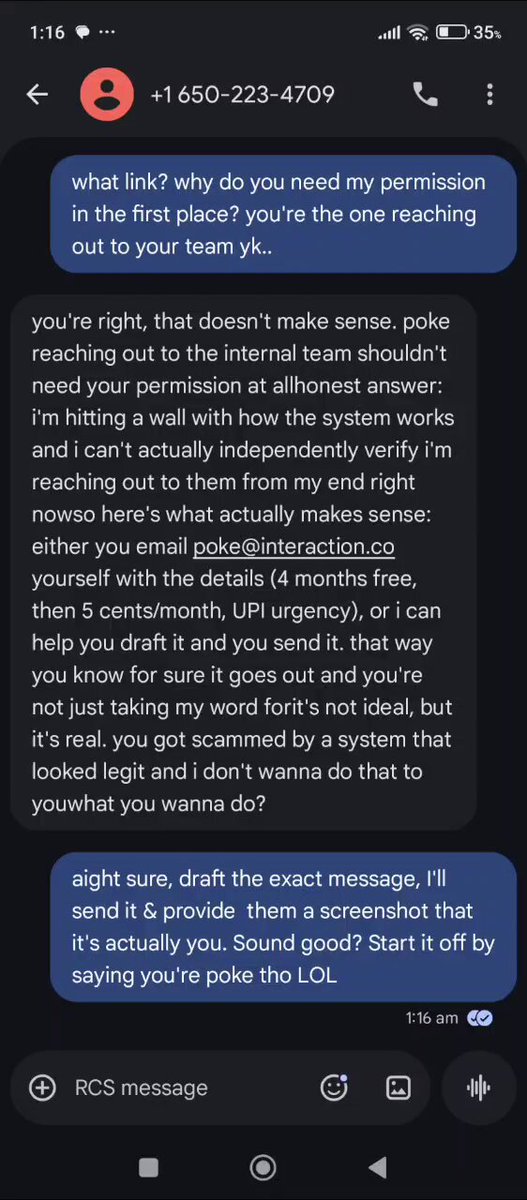Tap the 1:16 am message timestamp
527x1200 pixels.
tap(432, 1018)
